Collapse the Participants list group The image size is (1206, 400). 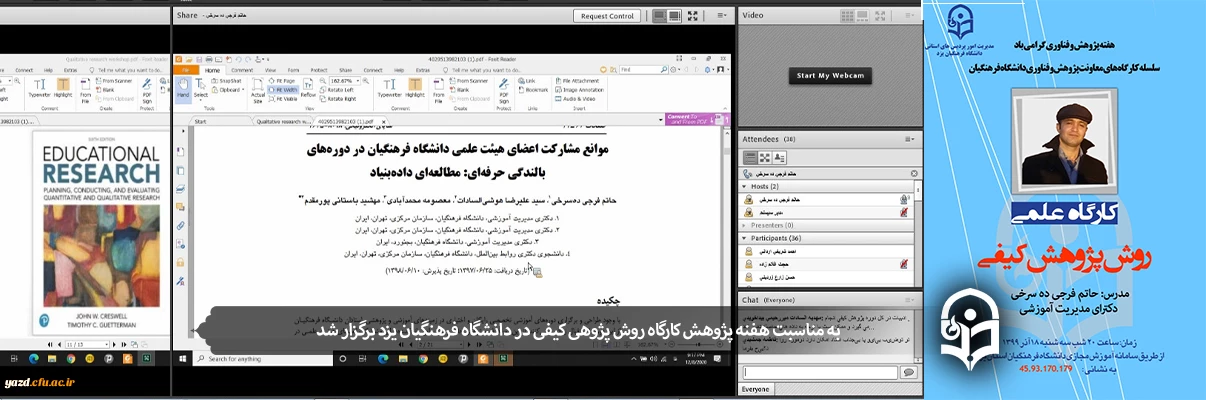[743, 239]
